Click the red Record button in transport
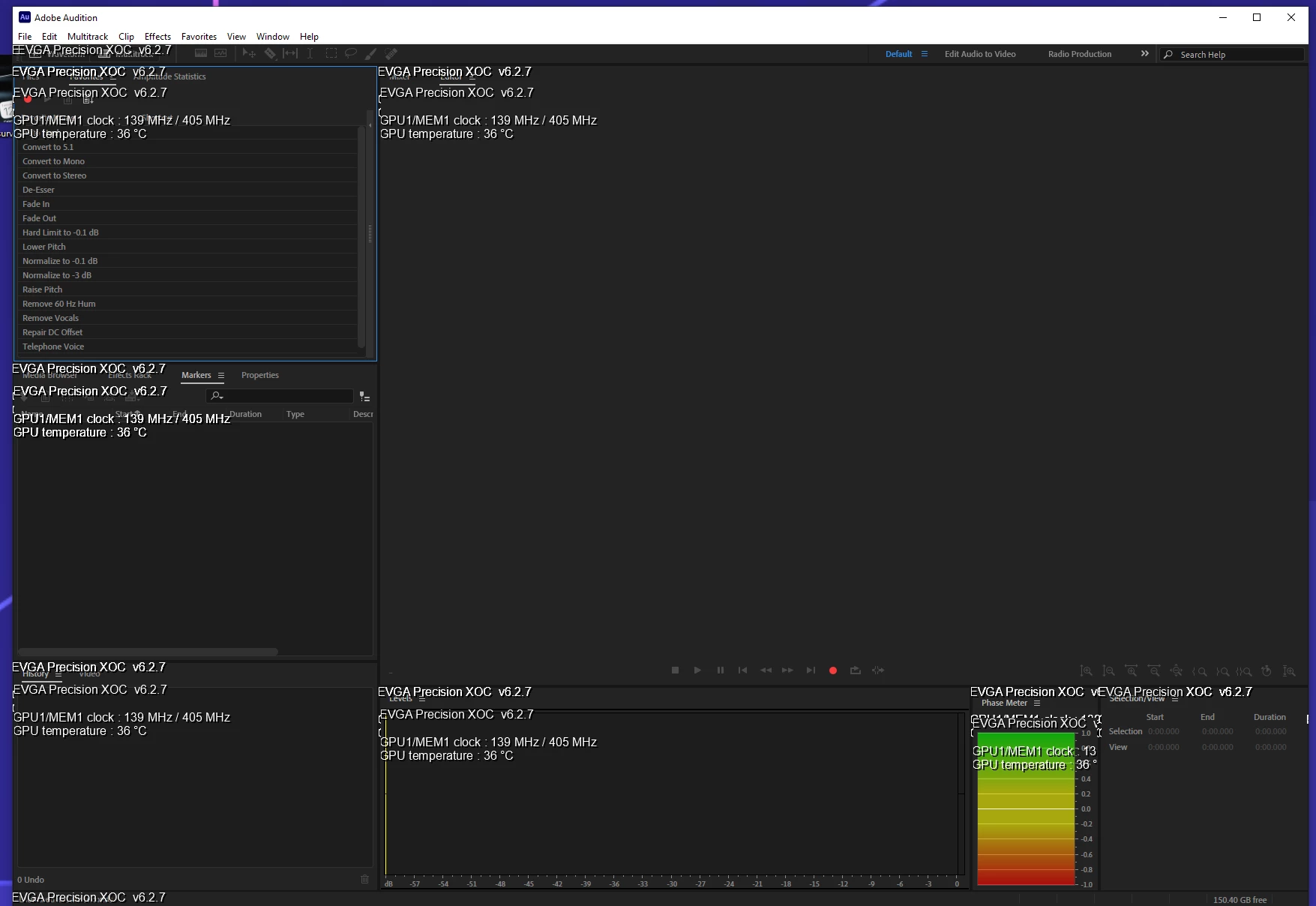The height and width of the screenshot is (906, 1316). [x=833, y=670]
